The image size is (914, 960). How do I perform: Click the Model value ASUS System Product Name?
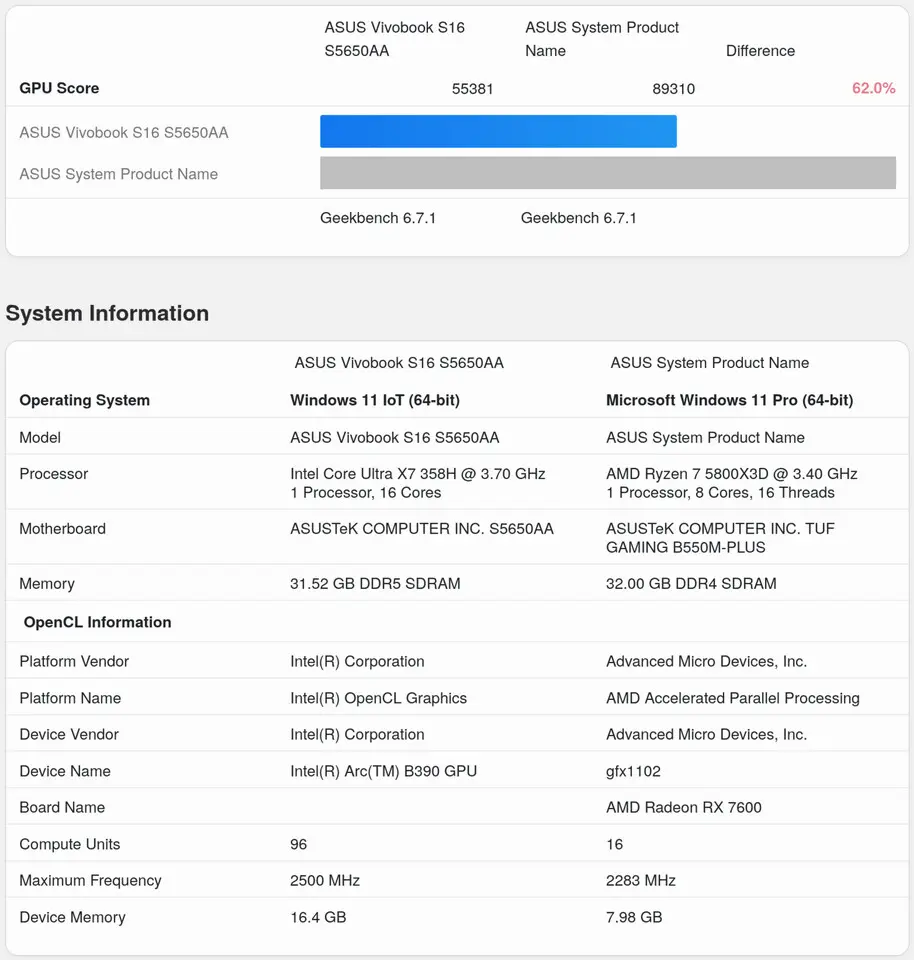(705, 438)
